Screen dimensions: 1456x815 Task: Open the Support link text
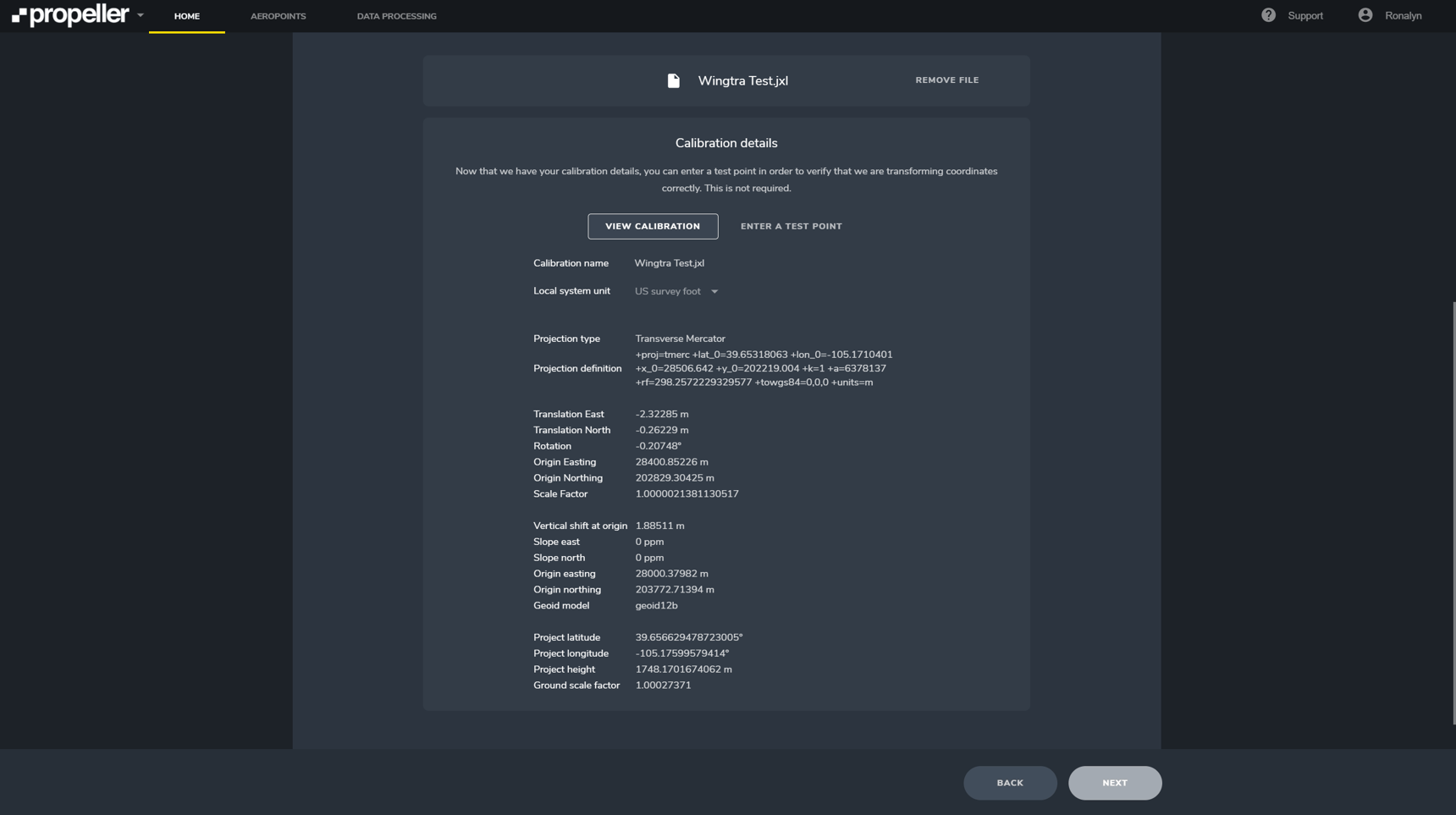1304,16
